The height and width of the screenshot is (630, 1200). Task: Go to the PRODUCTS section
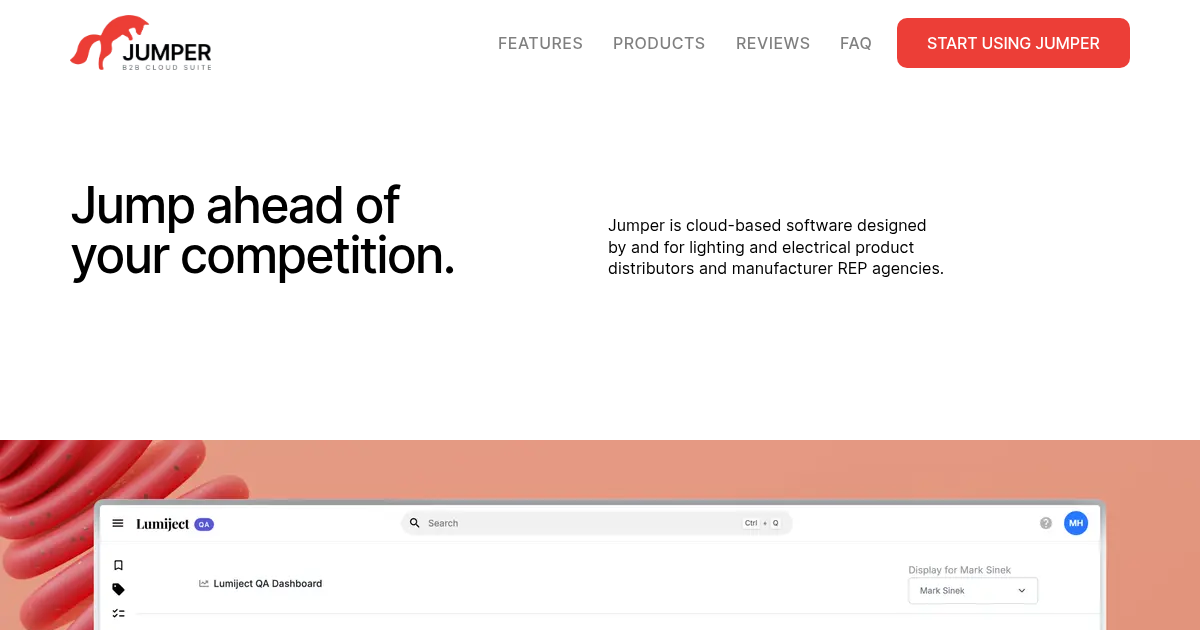tap(659, 43)
